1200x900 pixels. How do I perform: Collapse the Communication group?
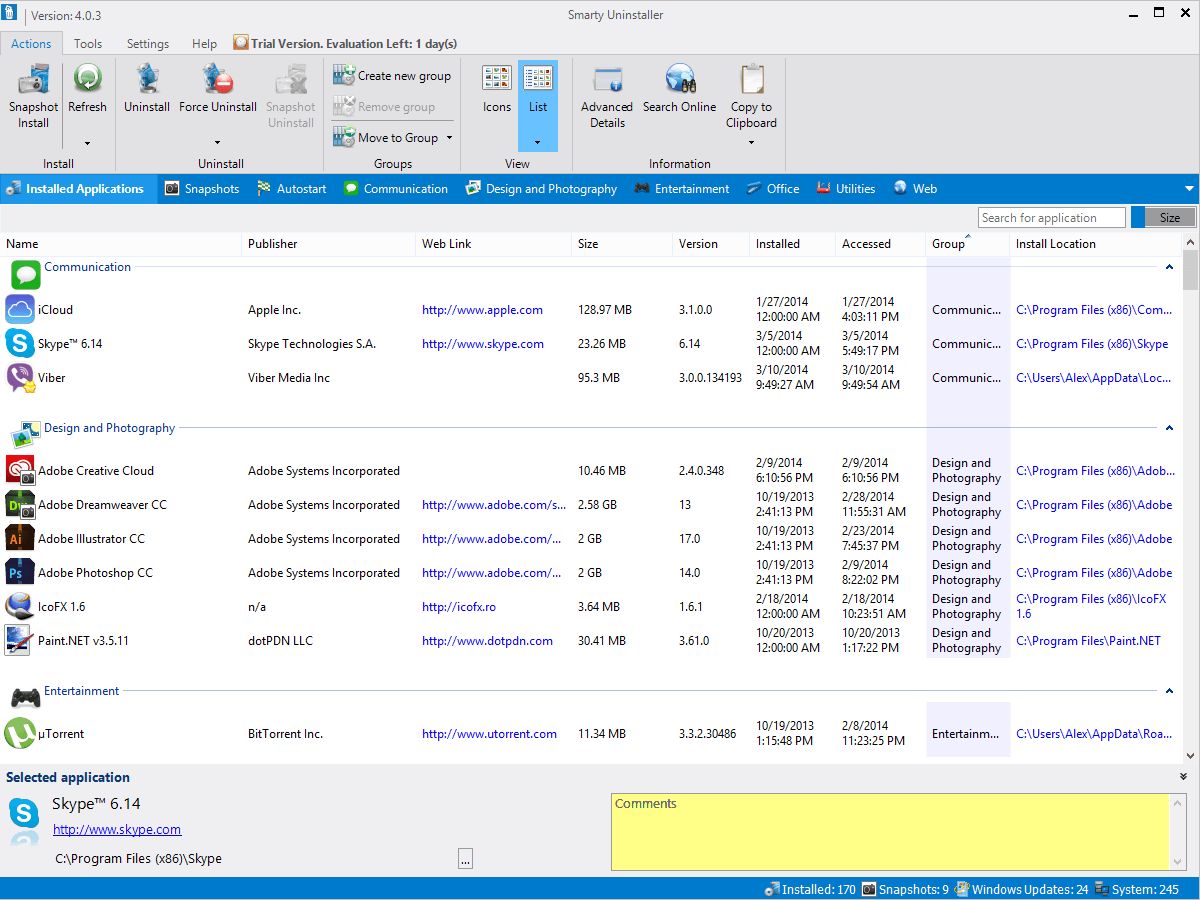pos(1168,267)
